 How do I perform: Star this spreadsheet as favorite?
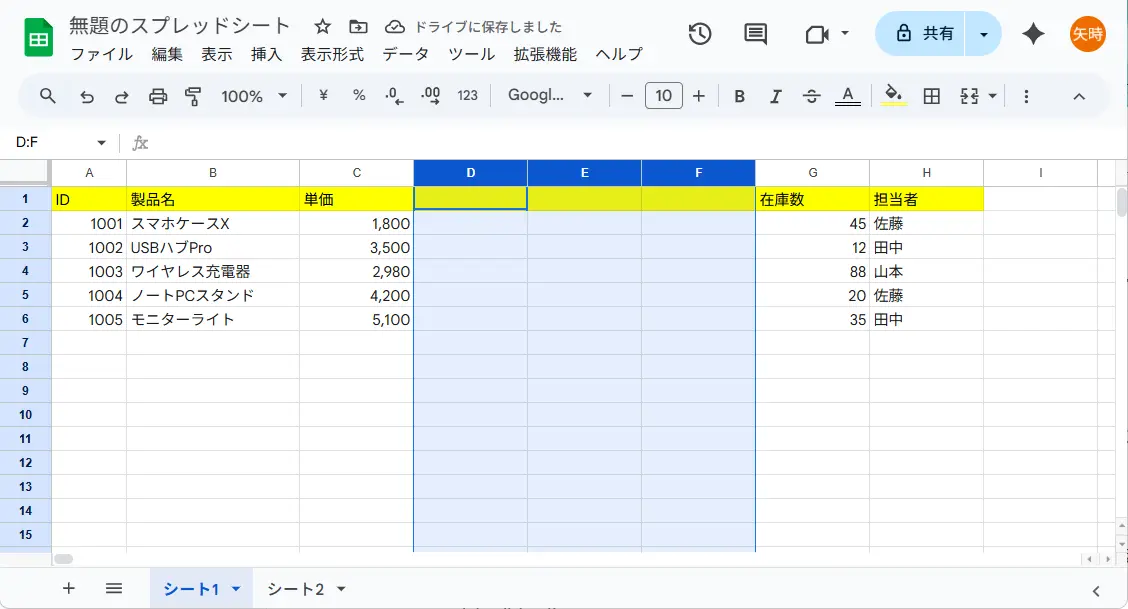tap(322, 27)
